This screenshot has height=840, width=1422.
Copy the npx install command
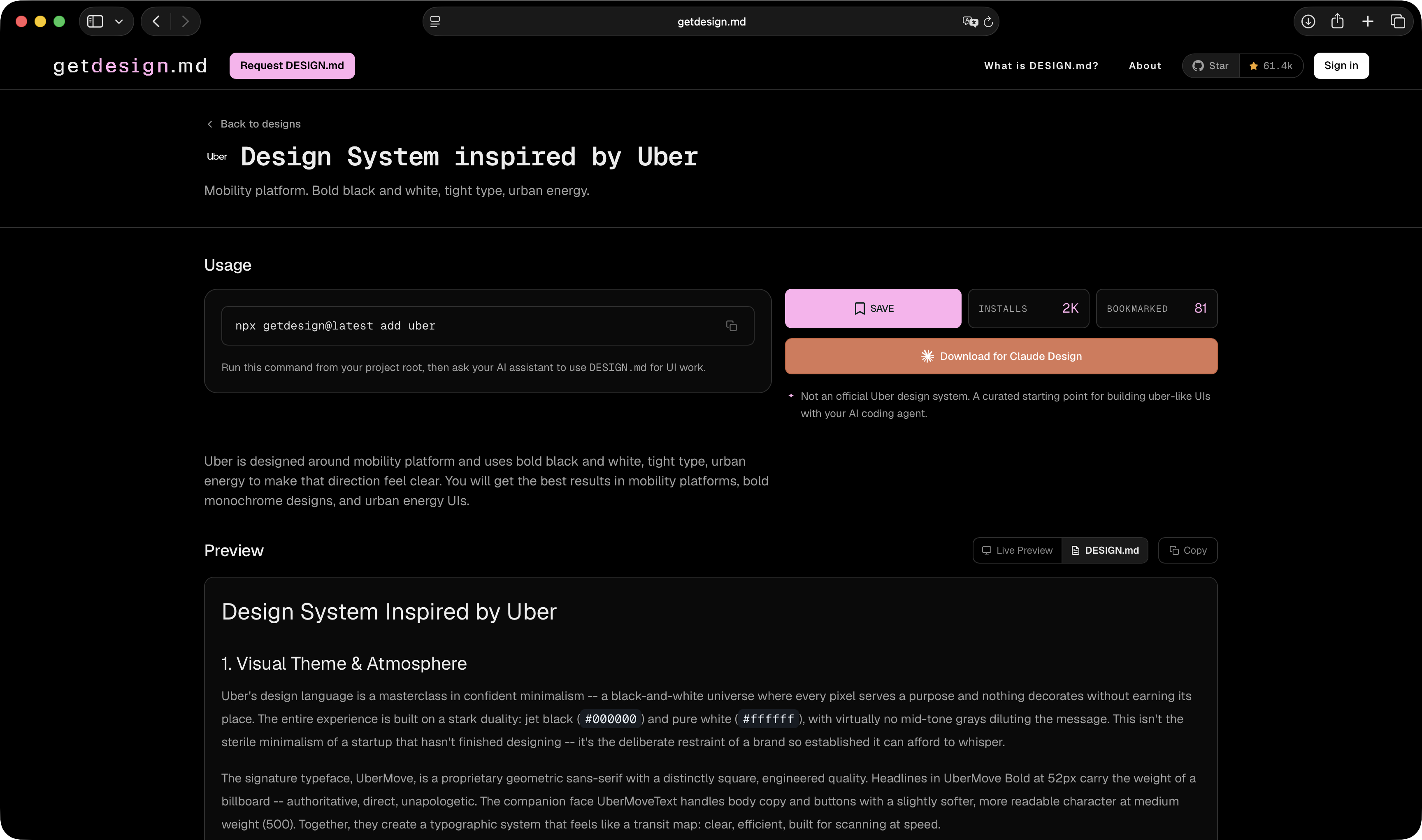[x=732, y=326]
